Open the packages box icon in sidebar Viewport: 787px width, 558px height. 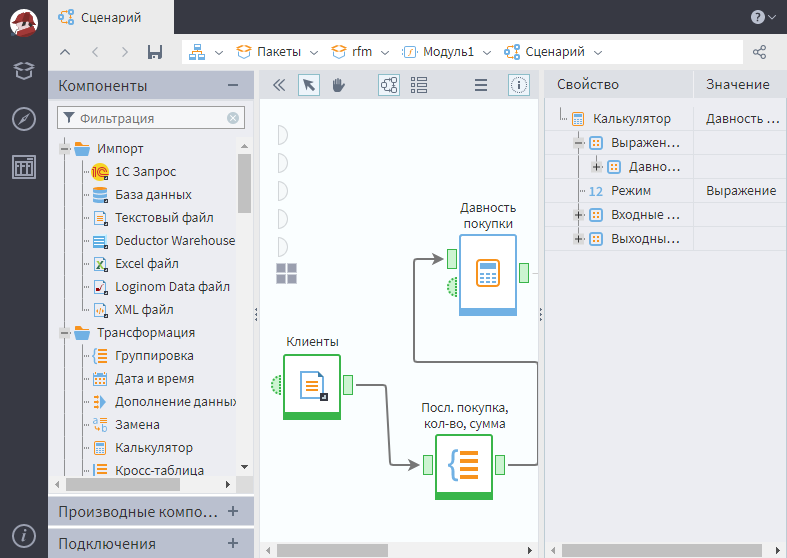pyautogui.click(x=24, y=70)
